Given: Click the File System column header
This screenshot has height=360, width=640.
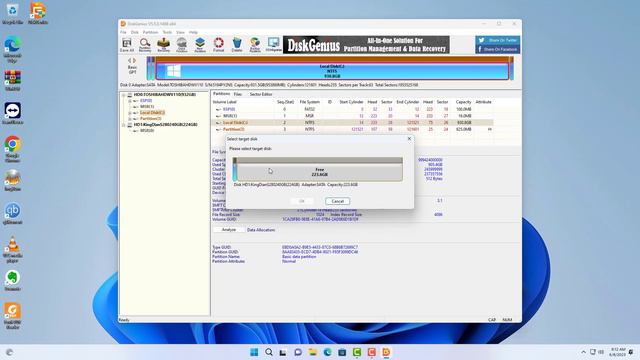Looking at the screenshot, I should (x=310, y=102).
